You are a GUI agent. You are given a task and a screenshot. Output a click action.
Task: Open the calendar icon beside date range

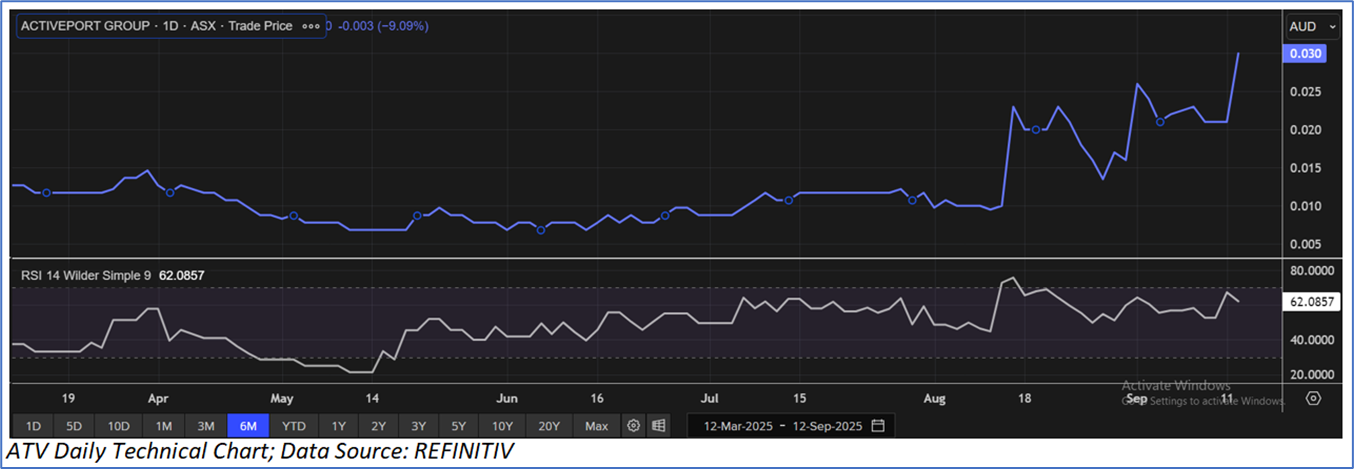pyautogui.click(x=878, y=426)
